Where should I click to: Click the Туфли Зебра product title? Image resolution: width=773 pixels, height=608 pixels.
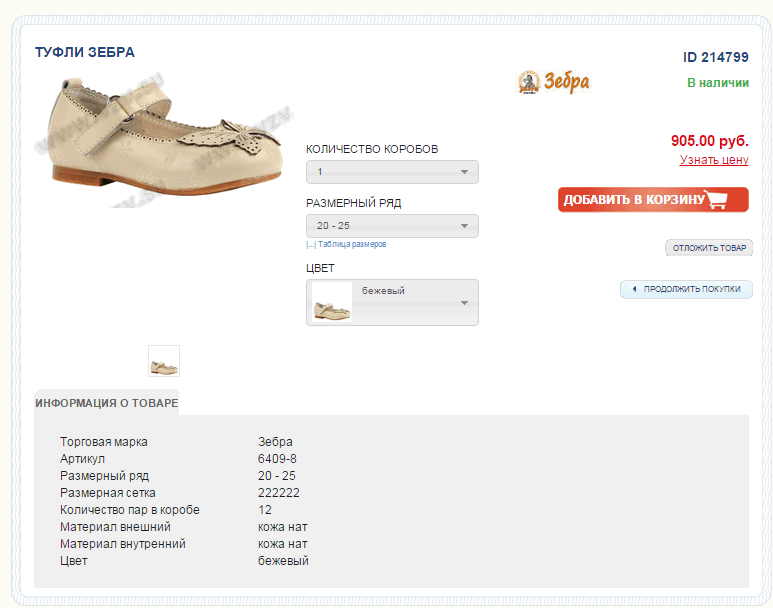pos(85,52)
